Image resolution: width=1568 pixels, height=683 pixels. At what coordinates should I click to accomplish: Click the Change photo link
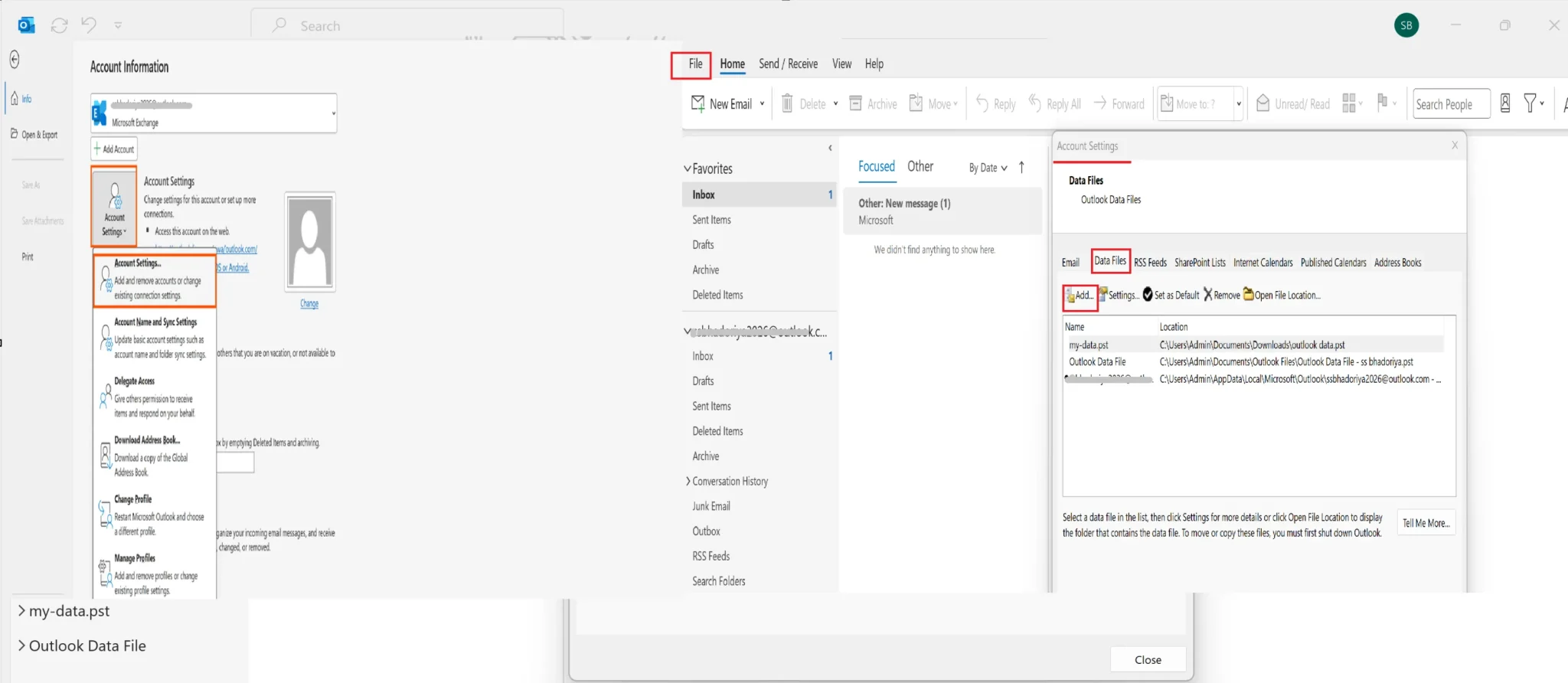pos(309,303)
